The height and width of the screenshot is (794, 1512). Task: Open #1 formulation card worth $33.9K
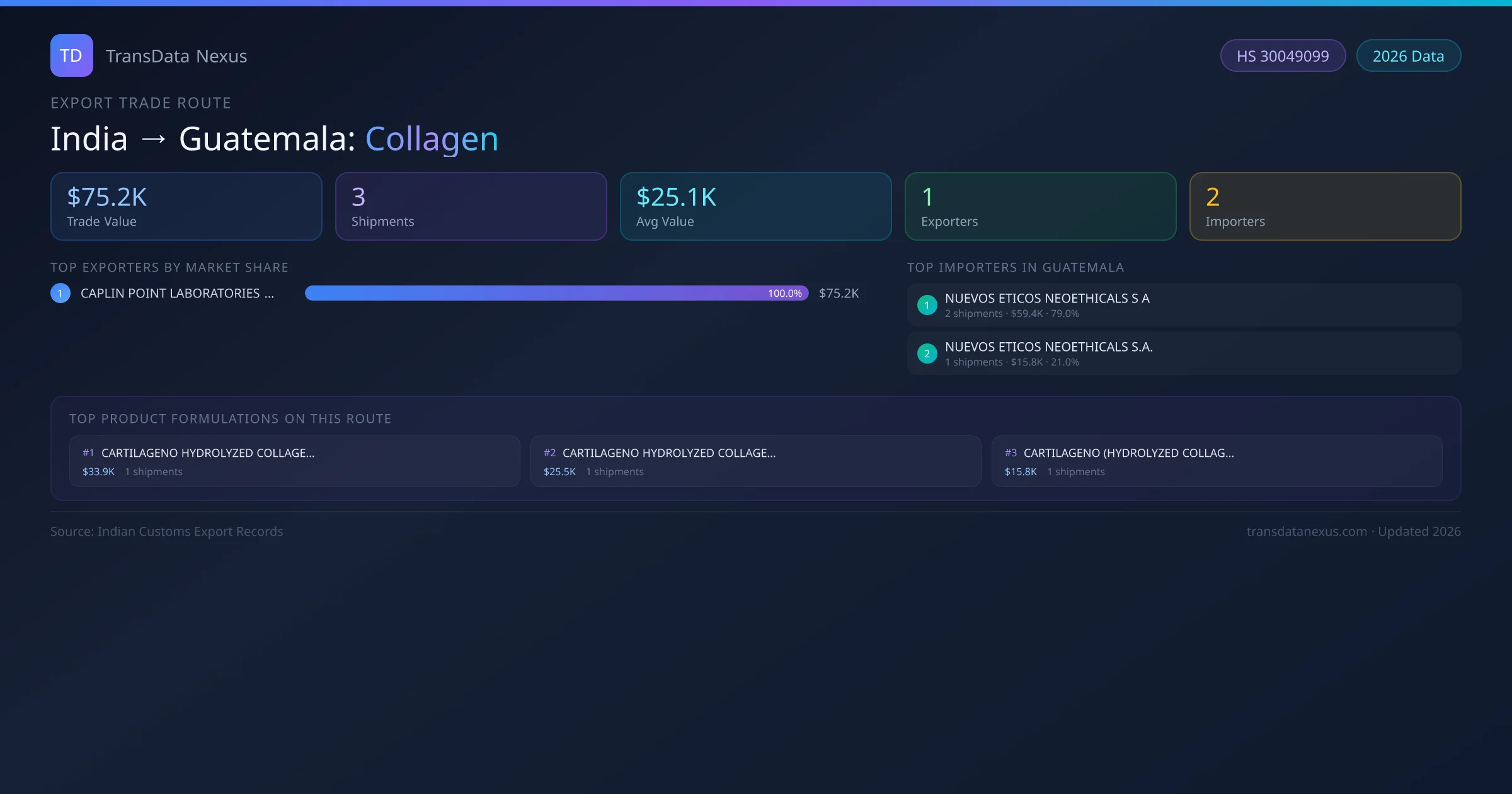pyautogui.click(x=294, y=461)
